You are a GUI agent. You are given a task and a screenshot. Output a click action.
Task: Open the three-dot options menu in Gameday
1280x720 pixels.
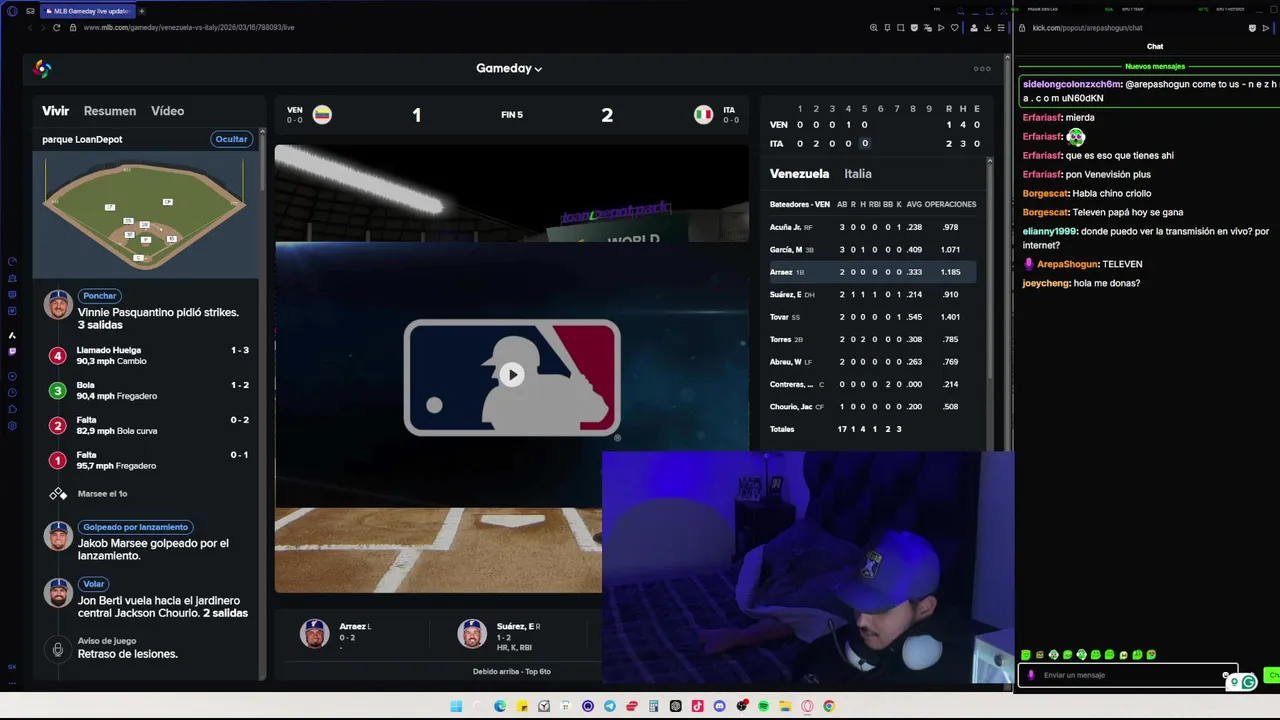pyautogui.click(x=982, y=69)
